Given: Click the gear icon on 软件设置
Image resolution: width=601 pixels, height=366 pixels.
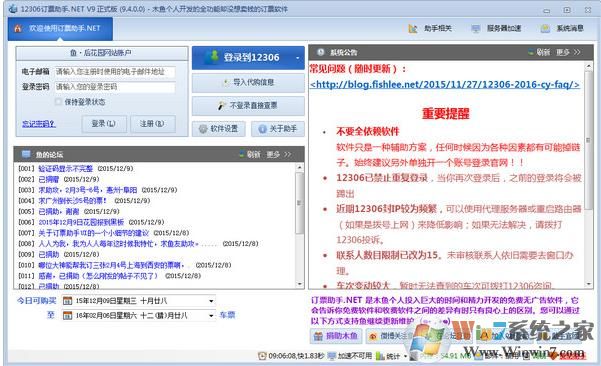Looking at the screenshot, I should pyautogui.click(x=203, y=129).
